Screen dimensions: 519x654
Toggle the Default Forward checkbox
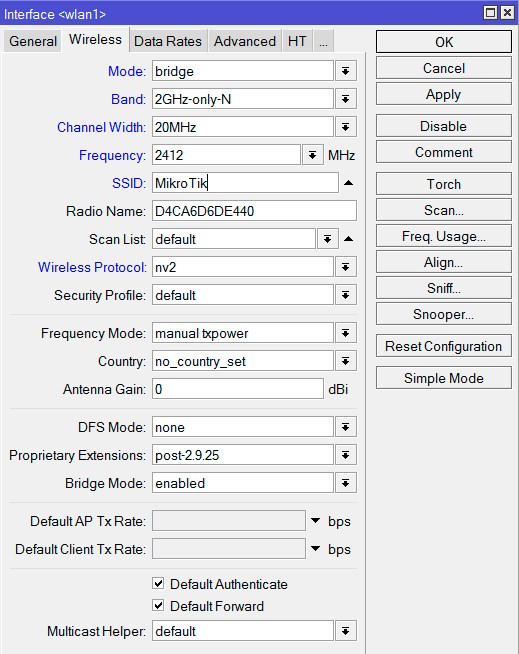pos(158,605)
